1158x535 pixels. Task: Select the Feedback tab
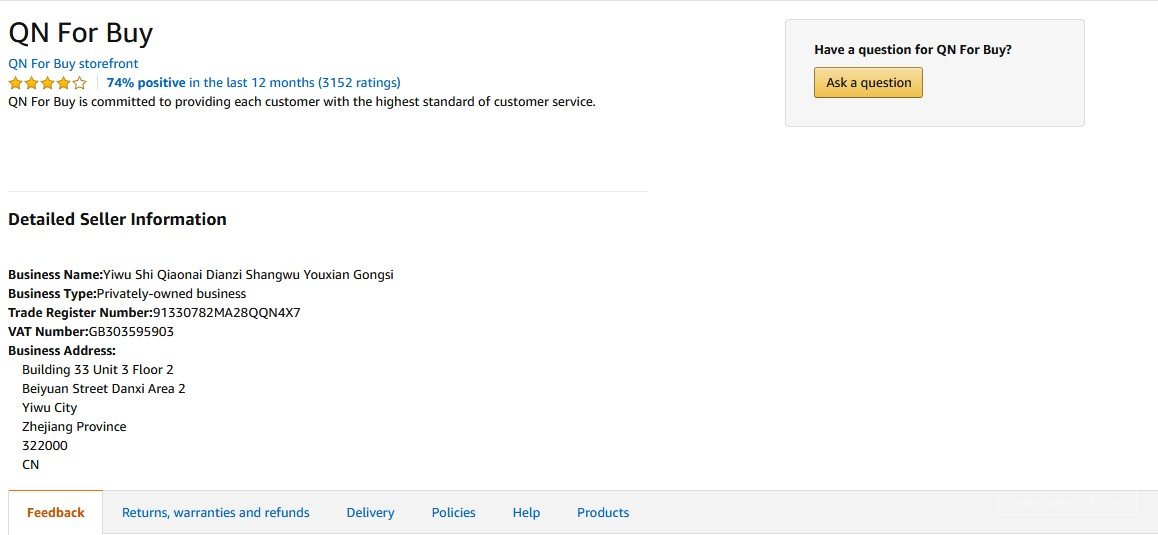click(x=56, y=513)
